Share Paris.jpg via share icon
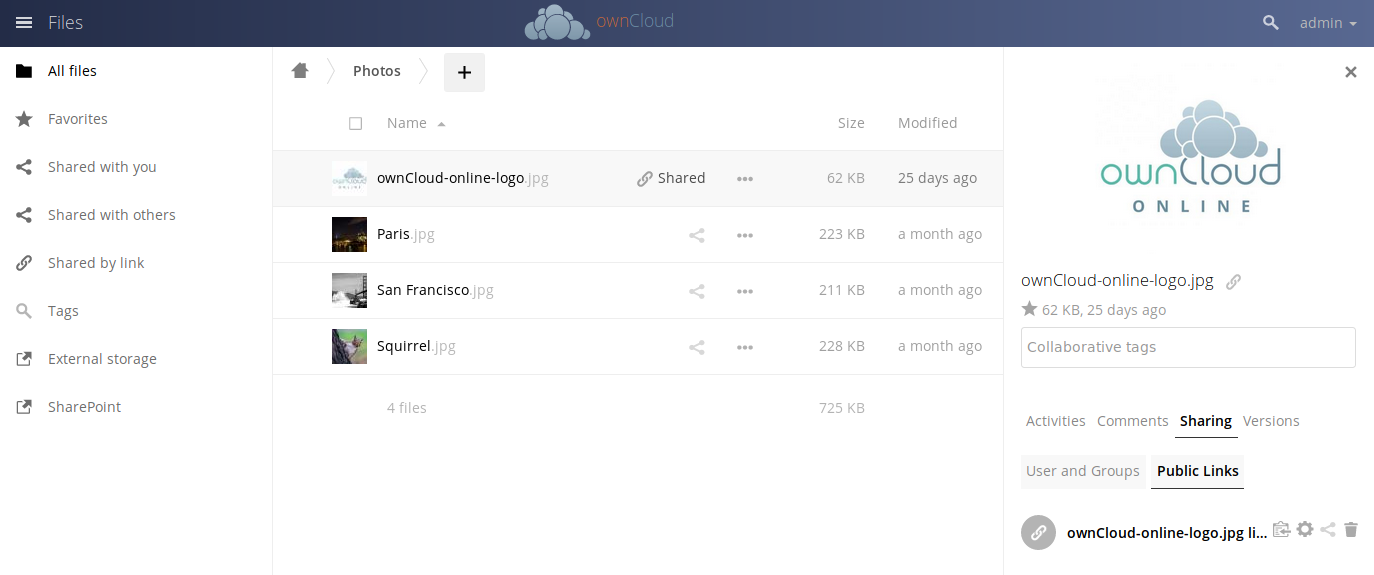 point(697,235)
